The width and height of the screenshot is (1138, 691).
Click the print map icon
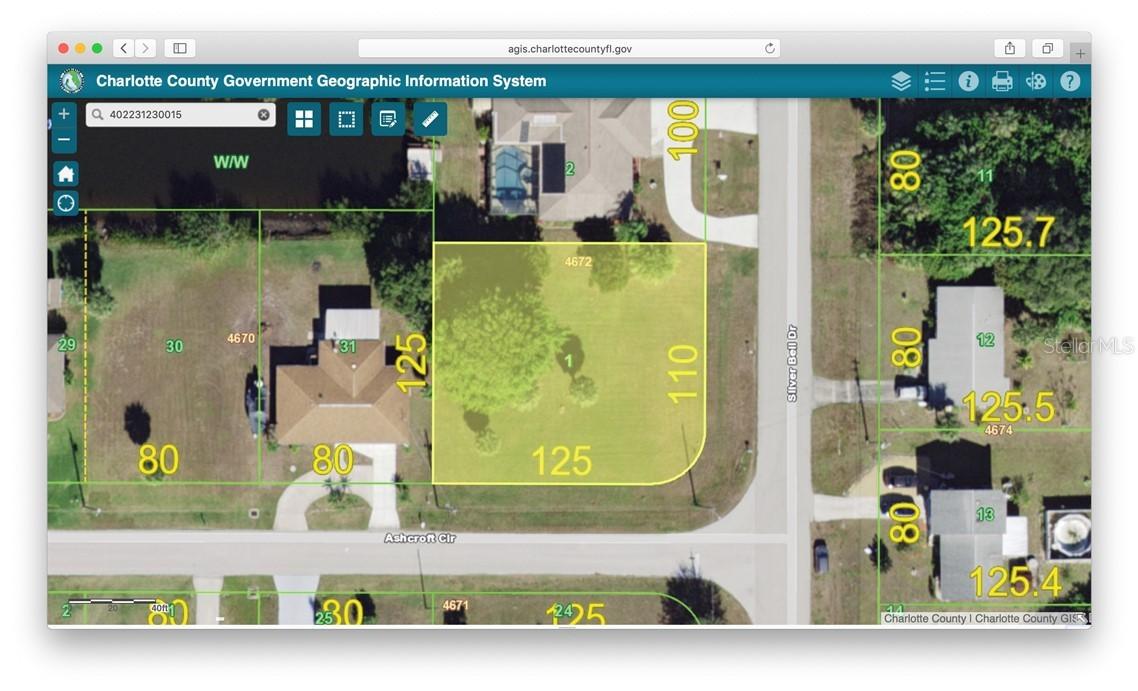1002,82
